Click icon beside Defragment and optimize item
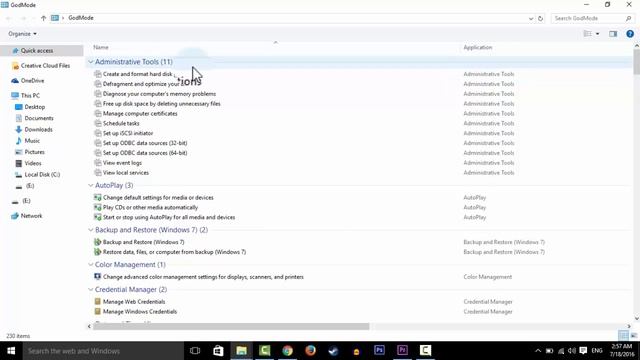 pos(98,84)
